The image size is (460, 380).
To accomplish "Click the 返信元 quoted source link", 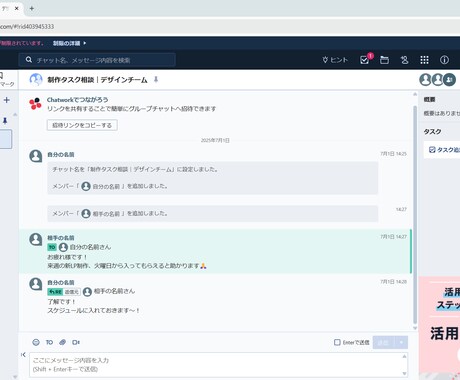I will [72, 292].
